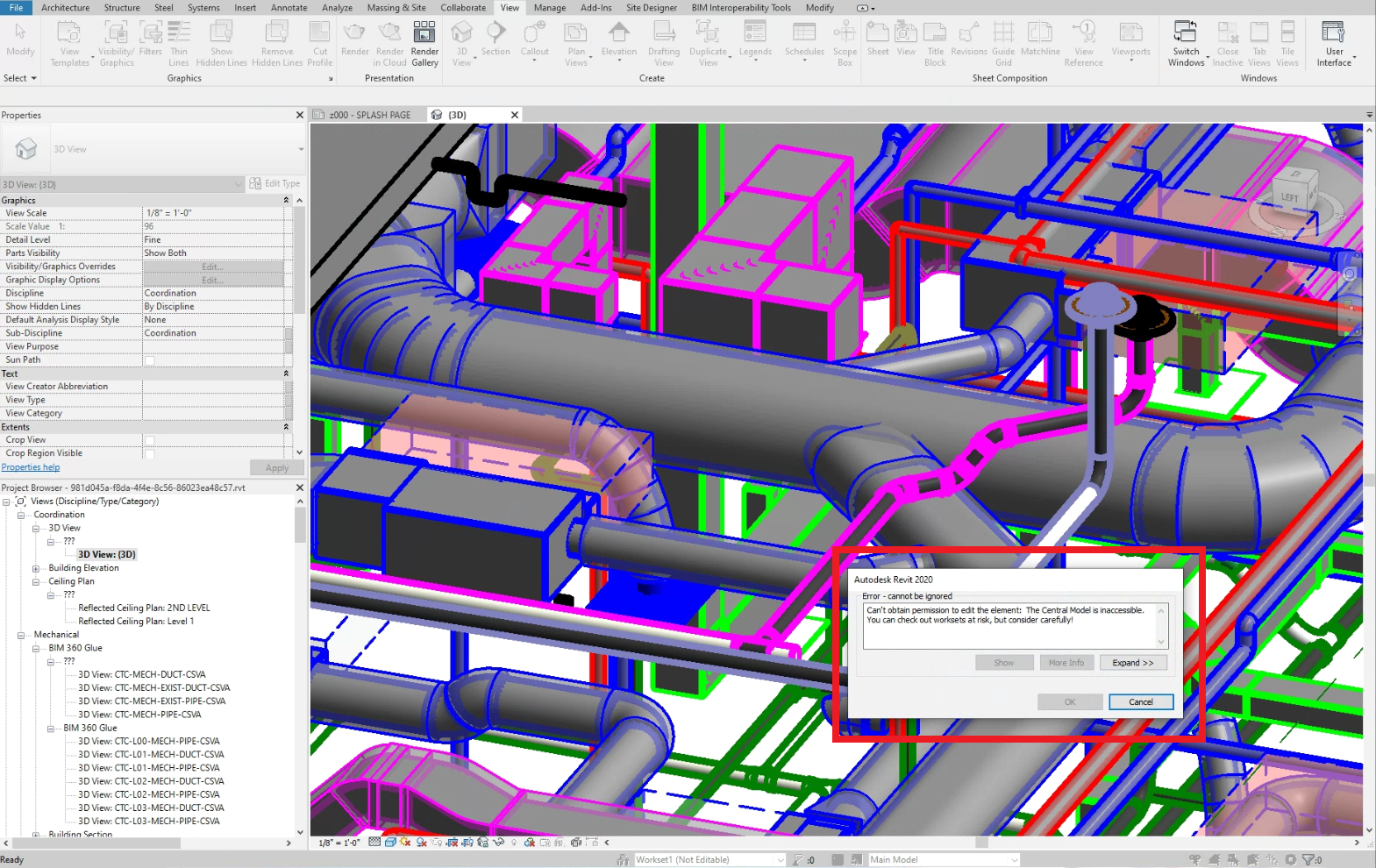Select the Section view tool

click(x=496, y=39)
